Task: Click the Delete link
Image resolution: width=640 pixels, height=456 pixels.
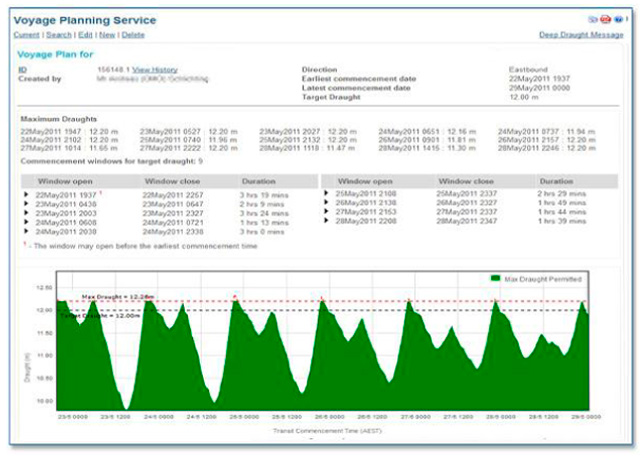Action: [133, 35]
